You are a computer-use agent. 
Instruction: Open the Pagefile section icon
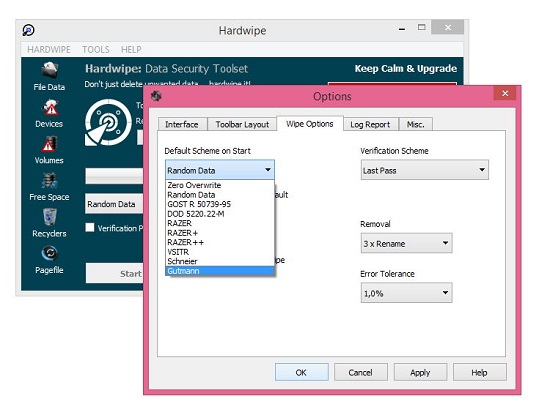49,253
